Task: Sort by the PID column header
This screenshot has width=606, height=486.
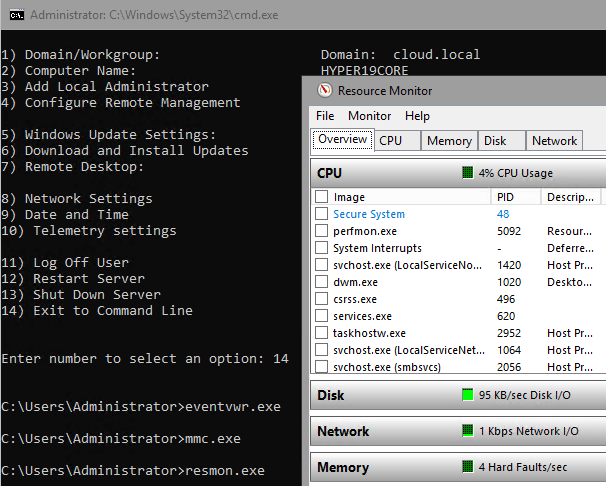Action: coord(516,197)
